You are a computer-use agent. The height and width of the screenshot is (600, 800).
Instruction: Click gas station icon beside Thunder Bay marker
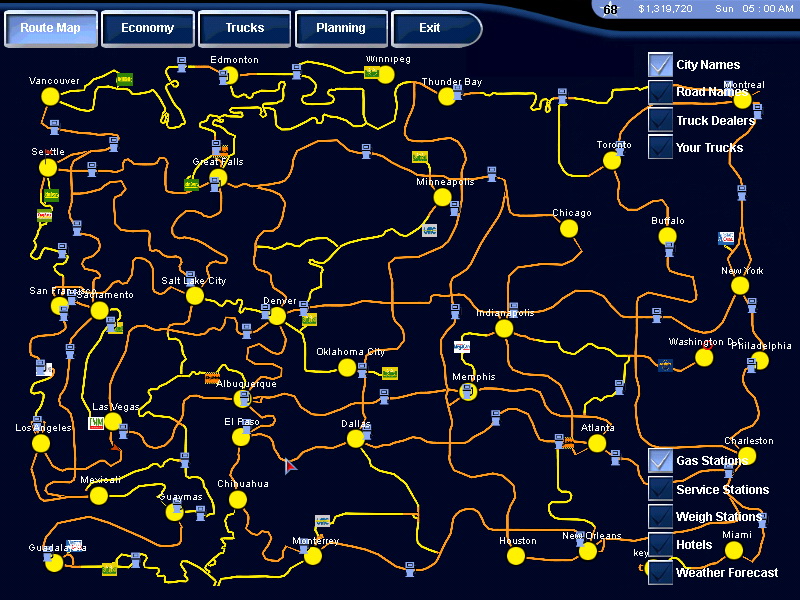[458, 92]
